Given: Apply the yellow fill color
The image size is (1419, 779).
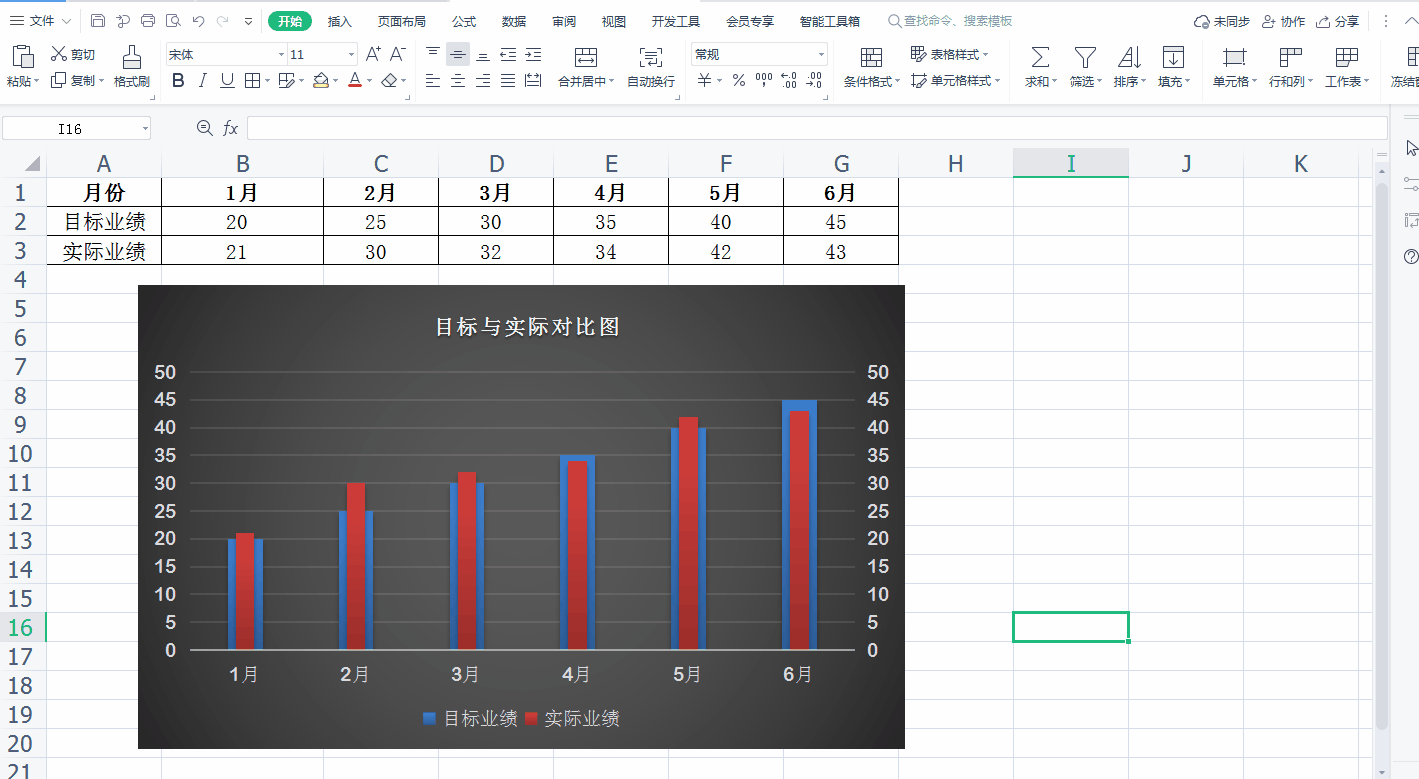Looking at the screenshot, I should [320, 81].
